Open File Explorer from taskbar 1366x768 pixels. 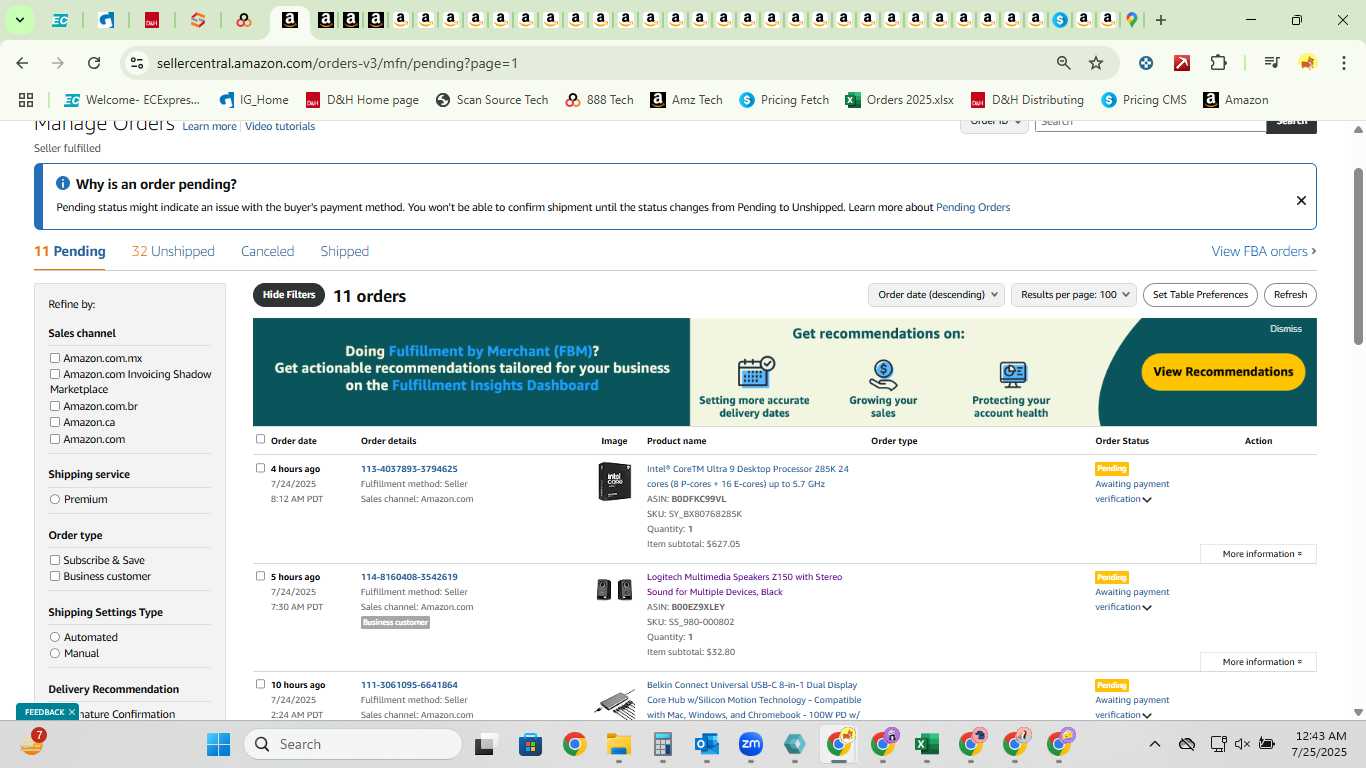(x=618, y=744)
